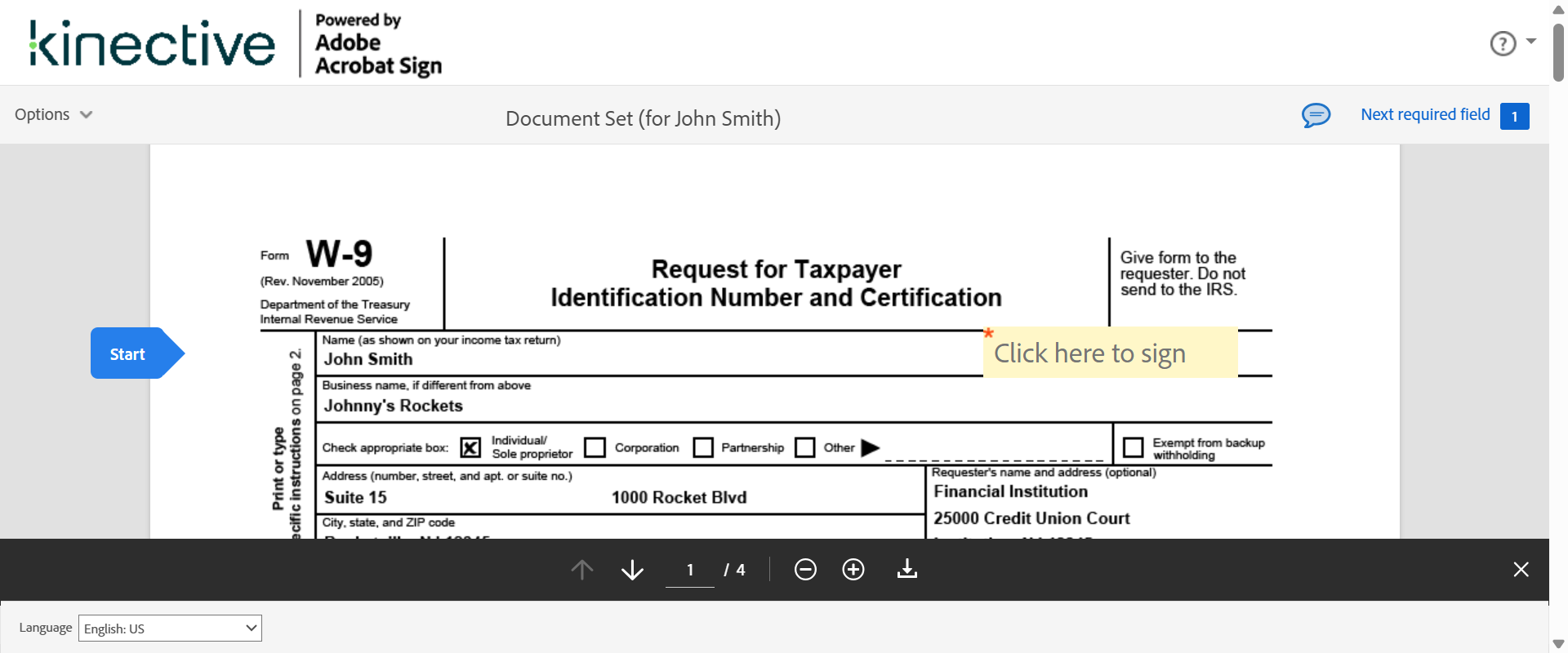Open the Language dropdown

coord(170,628)
